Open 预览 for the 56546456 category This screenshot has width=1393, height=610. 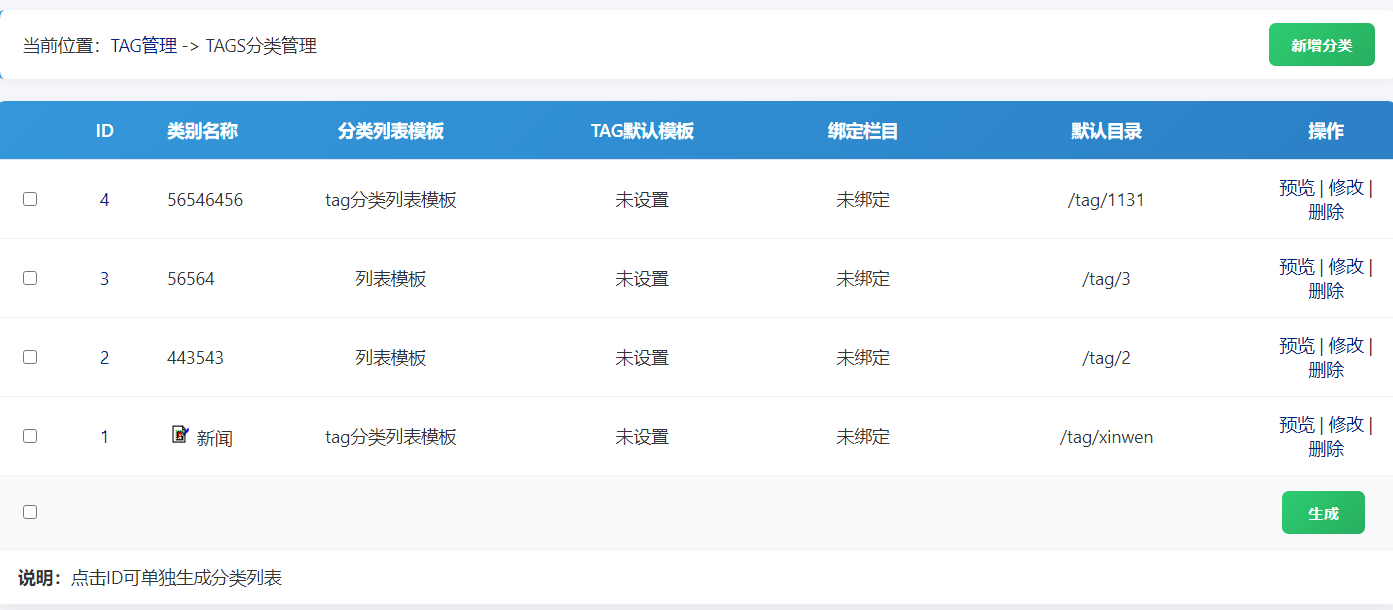(x=1297, y=187)
